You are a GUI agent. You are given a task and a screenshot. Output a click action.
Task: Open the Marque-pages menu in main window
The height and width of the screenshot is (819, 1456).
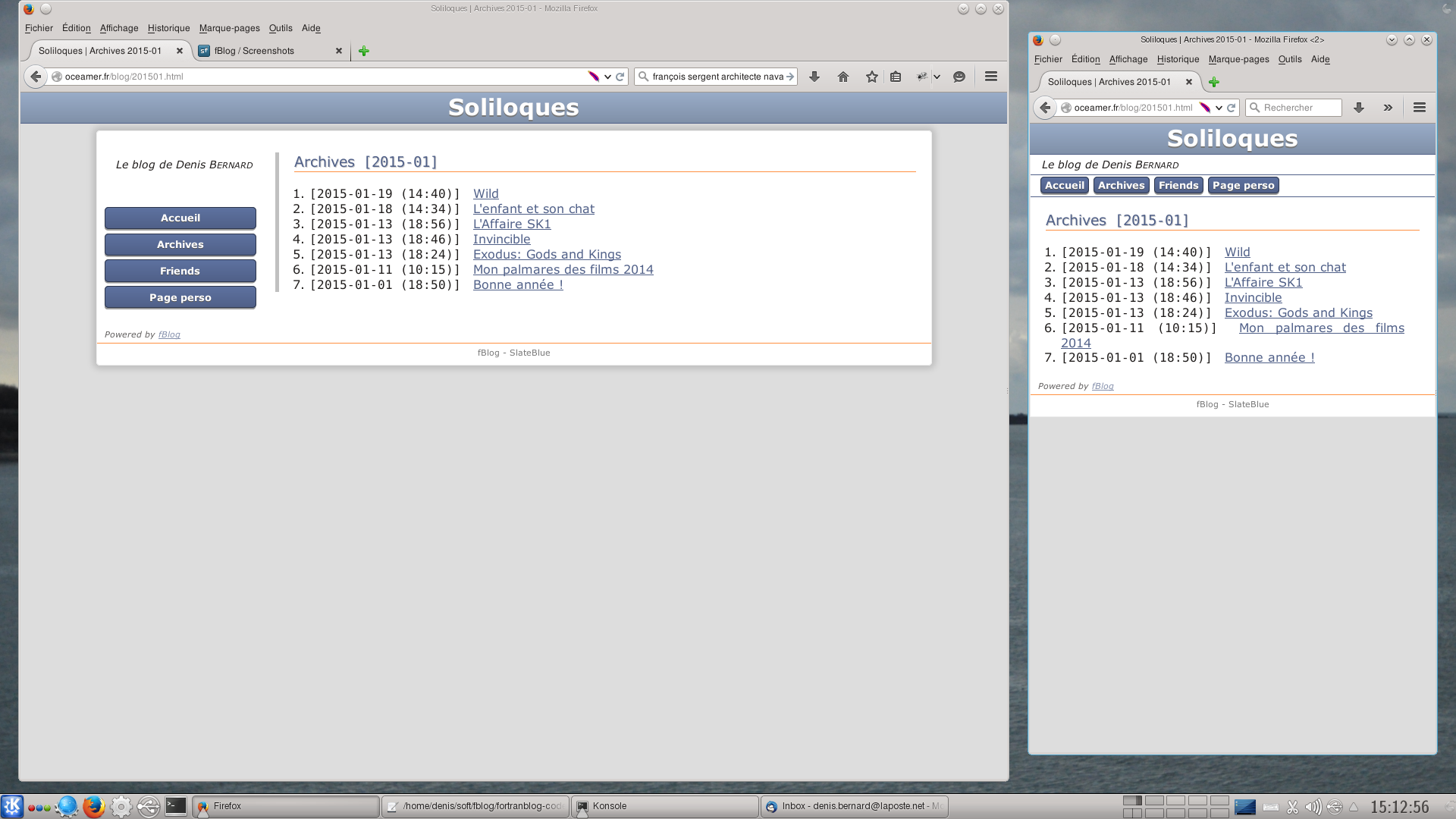click(229, 28)
